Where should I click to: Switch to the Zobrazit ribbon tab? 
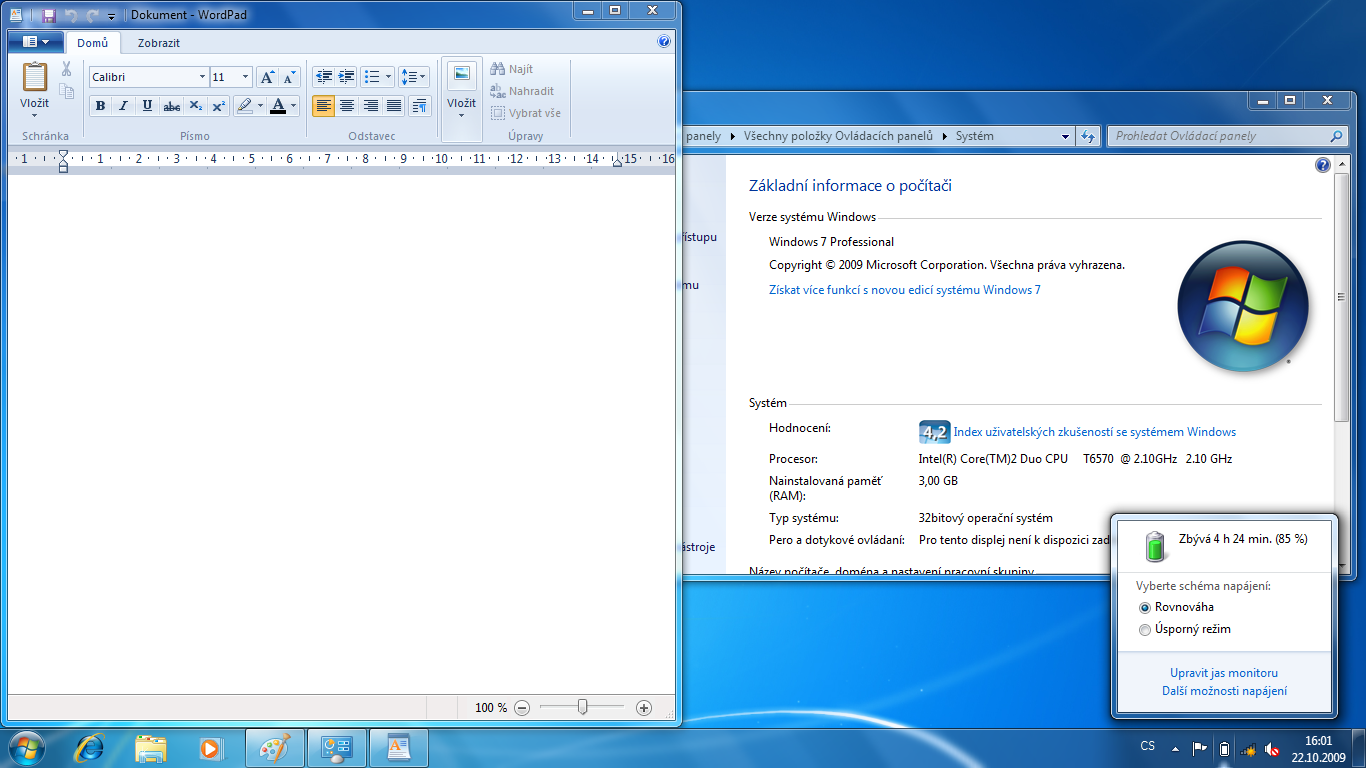coord(159,43)
